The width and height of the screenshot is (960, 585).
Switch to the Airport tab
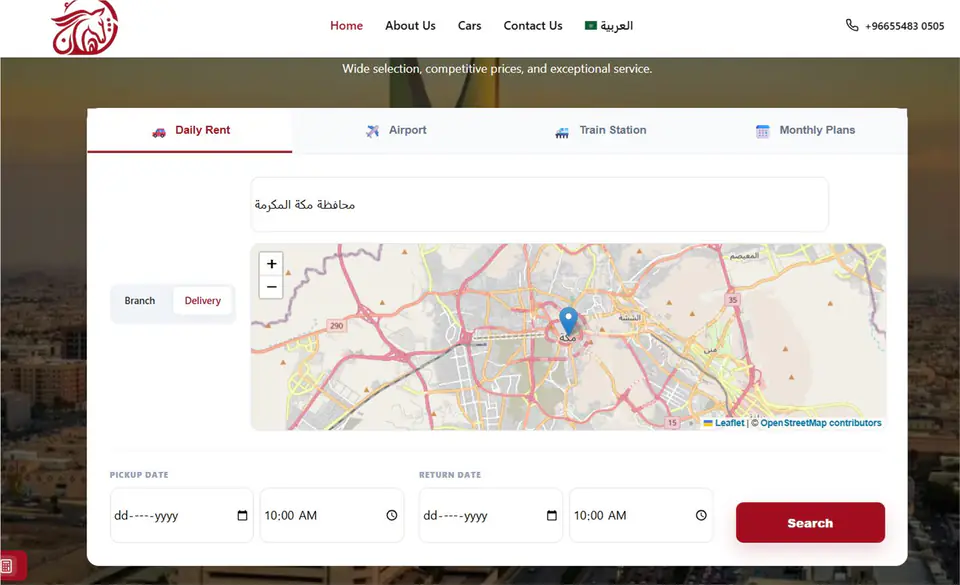pos(396,130)
